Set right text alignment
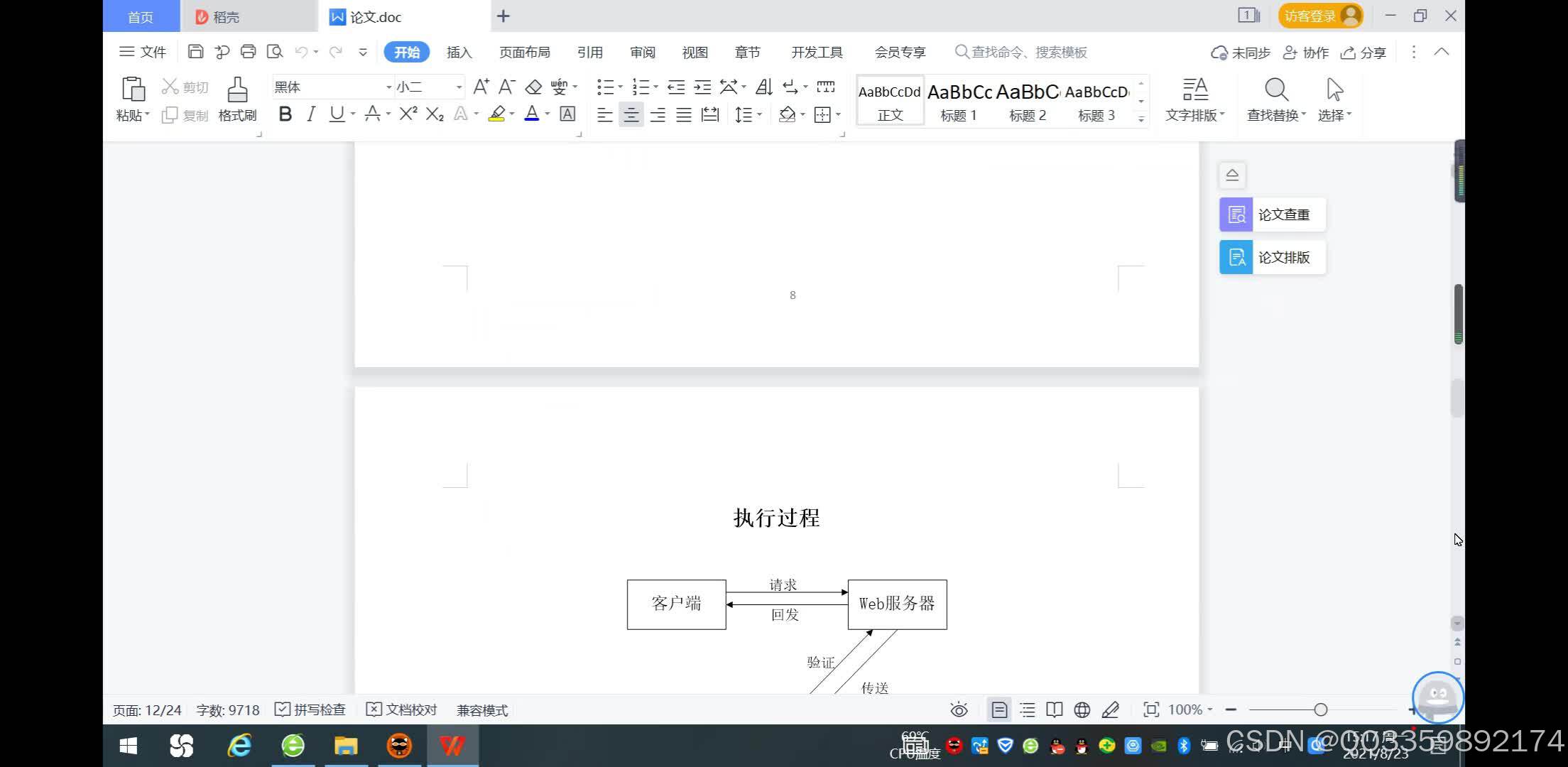This screenshot has width=1568, height=767. pyautogui.click(x=658, y=114)
